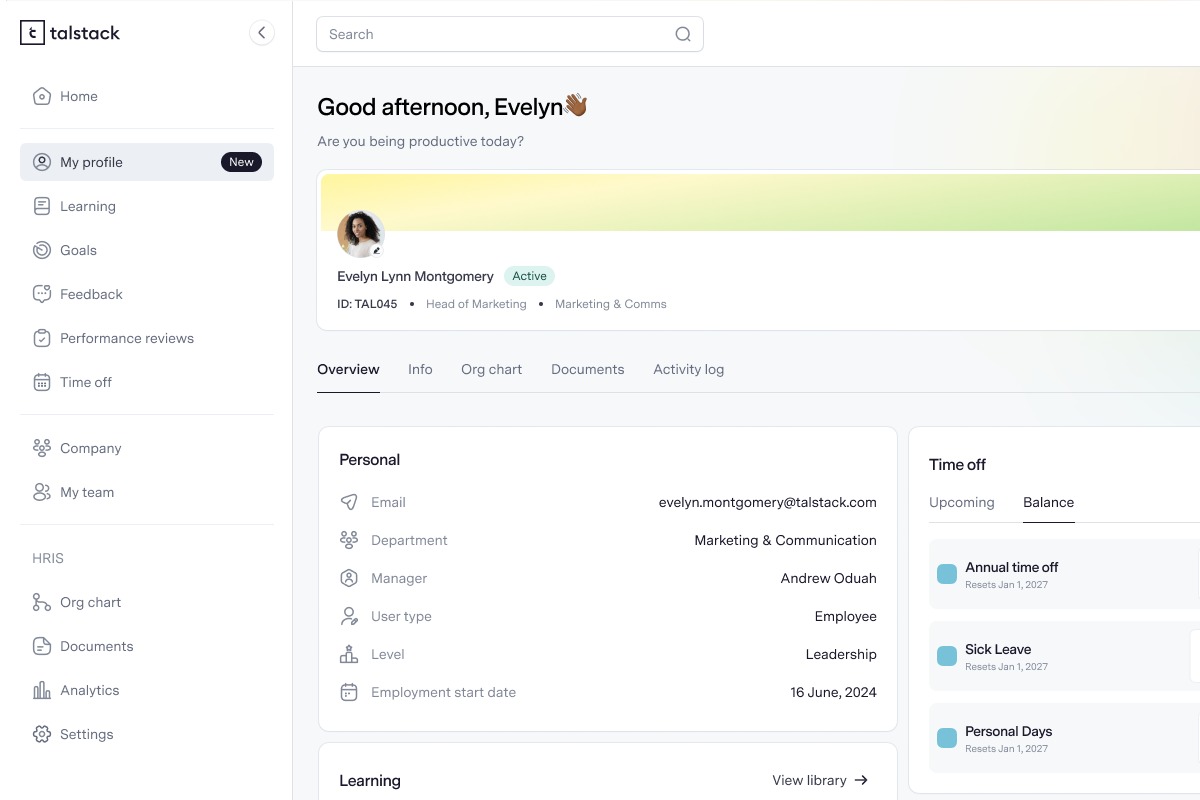This screenshot has width=1200, height=800.
Task: Click into the Search field
Action: (510, 34)
